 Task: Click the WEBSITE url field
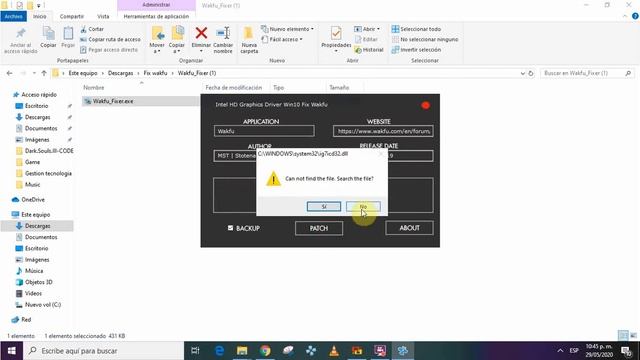pos(383,131)
